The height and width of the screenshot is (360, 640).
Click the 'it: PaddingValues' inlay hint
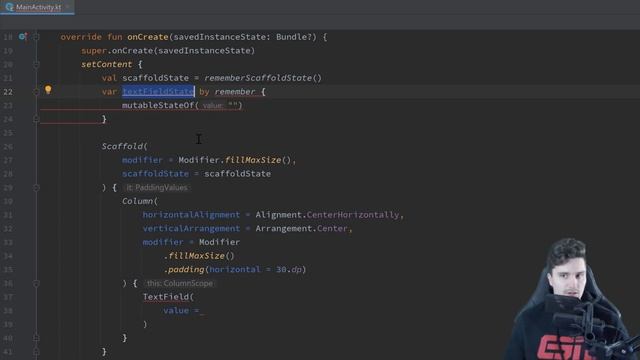coord(157,188)
